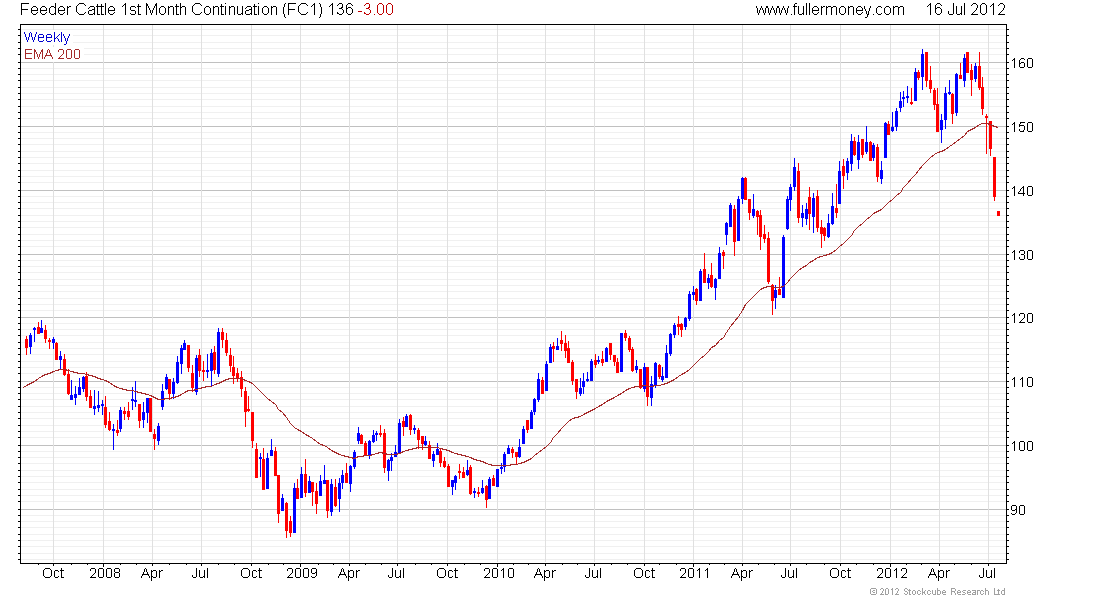1100x600 pixels.
Task: Click the 90 price axis label
Action: click(x=1019, y=510)
